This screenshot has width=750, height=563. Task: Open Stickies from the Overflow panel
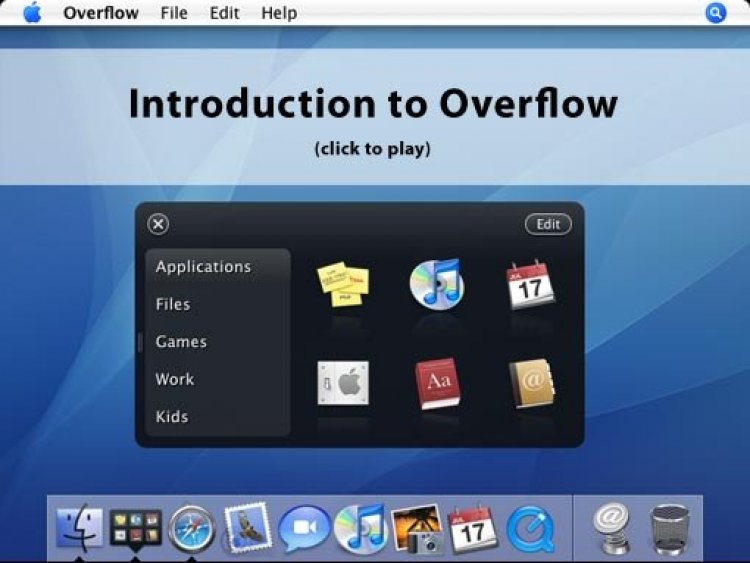click(343, 284)
